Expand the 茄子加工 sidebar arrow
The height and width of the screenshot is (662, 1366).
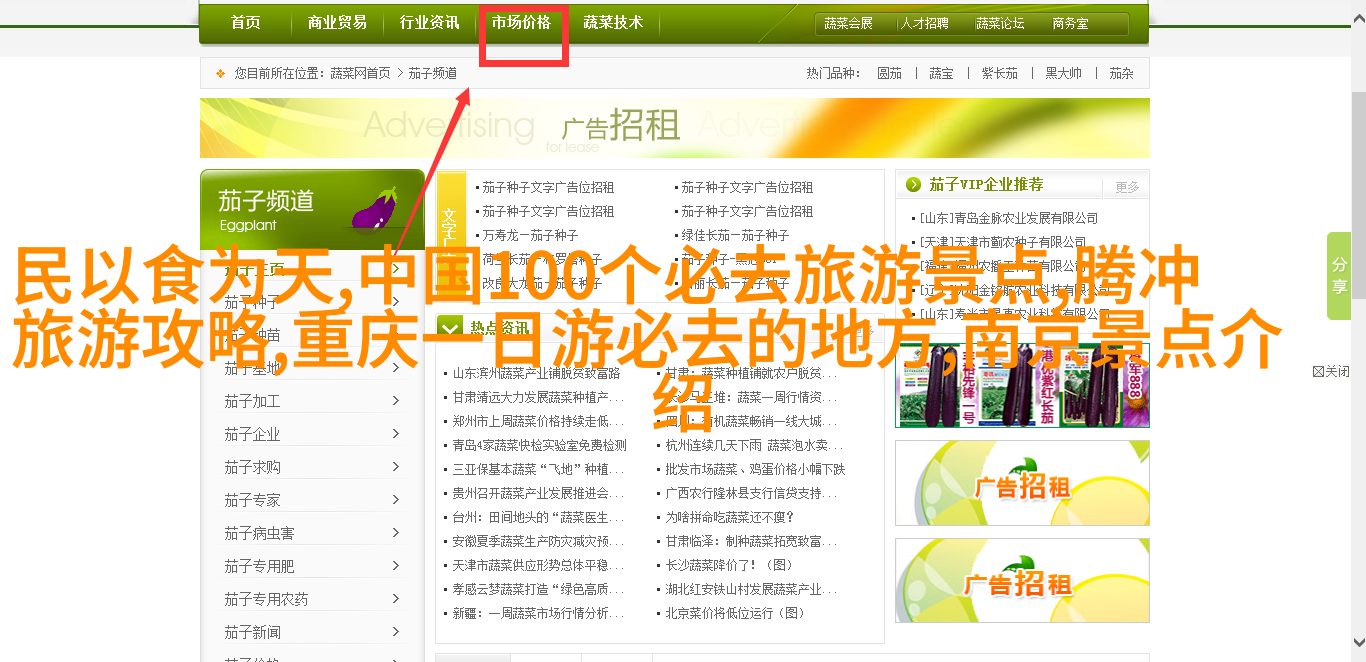pyautogui.click(x=395, y=401)
